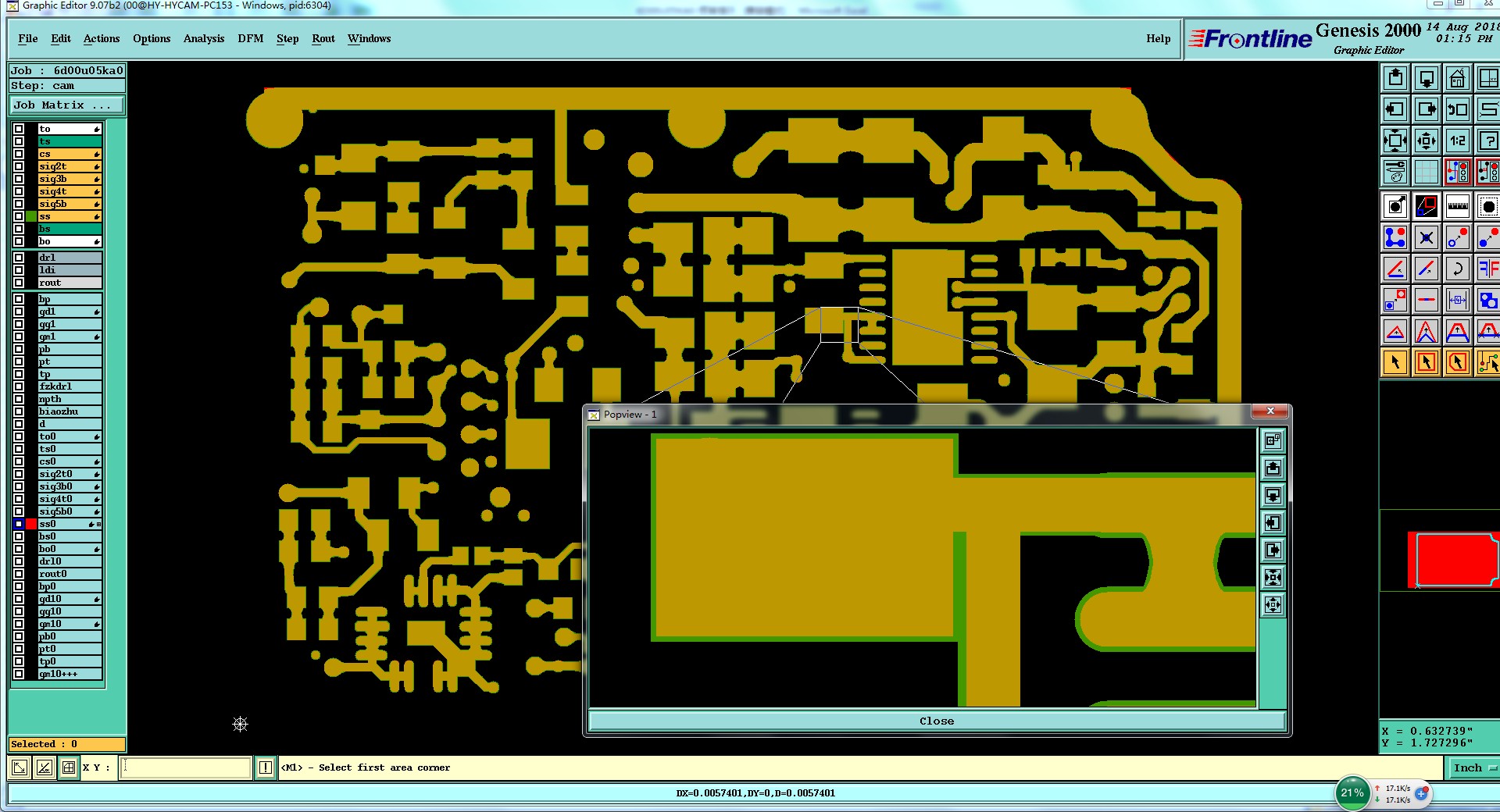Click the Home view icon in the toolbar
Viewport: 1500px width, 812px height.
(1457, 79)
